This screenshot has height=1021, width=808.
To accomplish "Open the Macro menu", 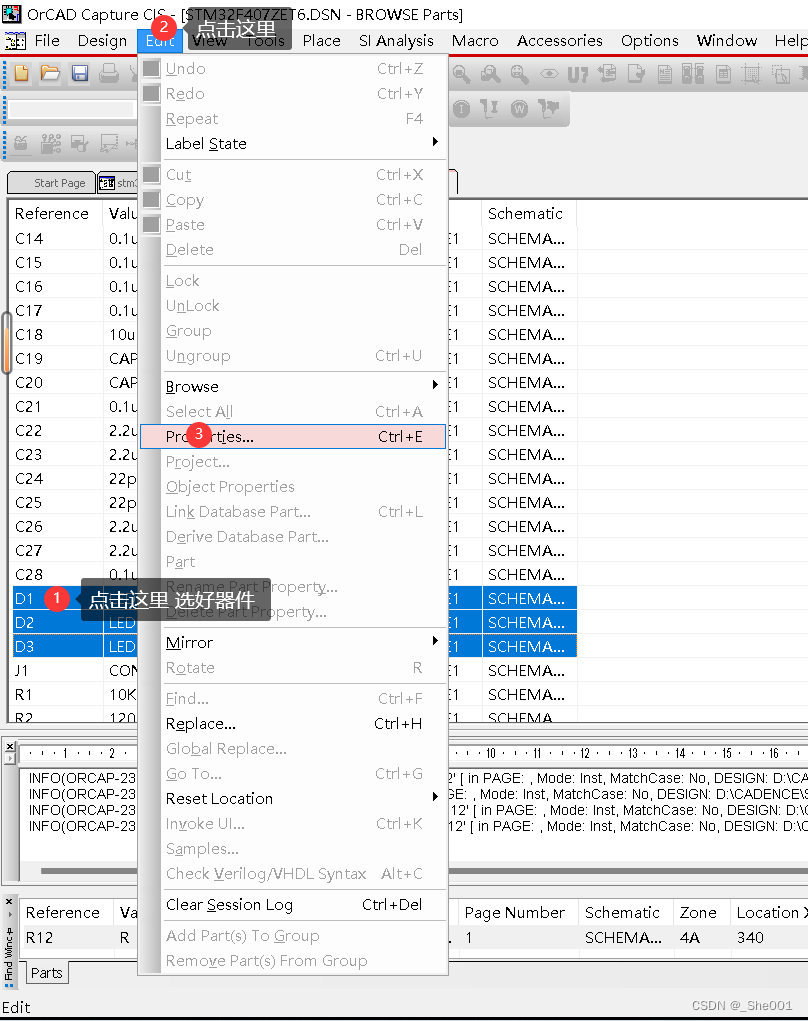I will pyautogui.click(x=475, y=41).
